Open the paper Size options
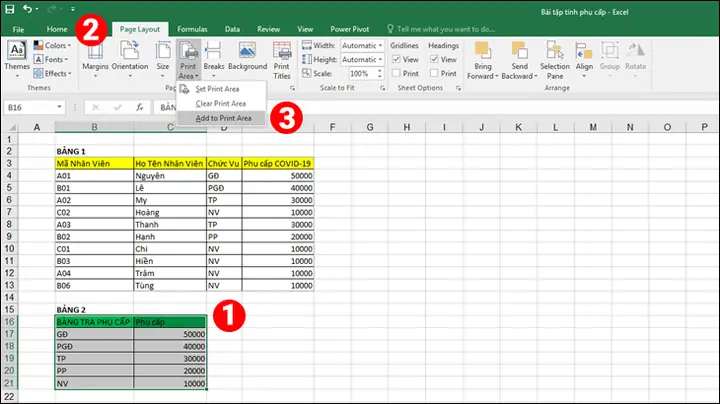This screenshot has width=720, height=404. click(163, 59)
